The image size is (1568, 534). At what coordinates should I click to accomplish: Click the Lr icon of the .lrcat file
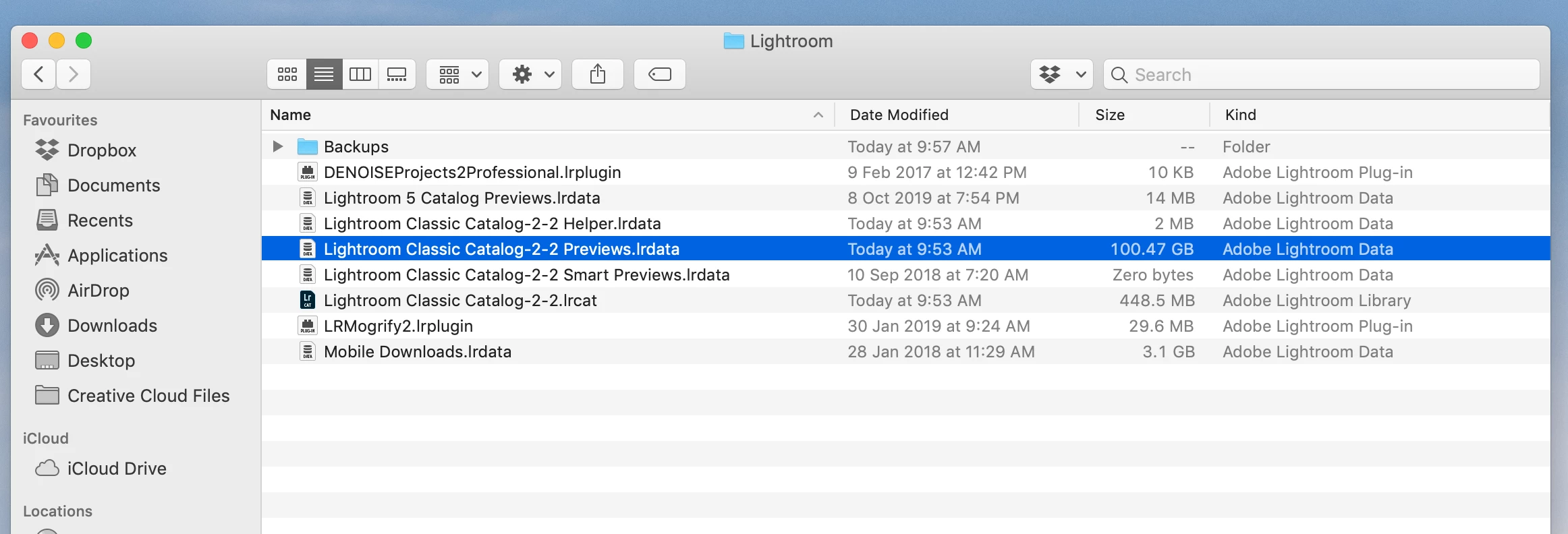308,300
